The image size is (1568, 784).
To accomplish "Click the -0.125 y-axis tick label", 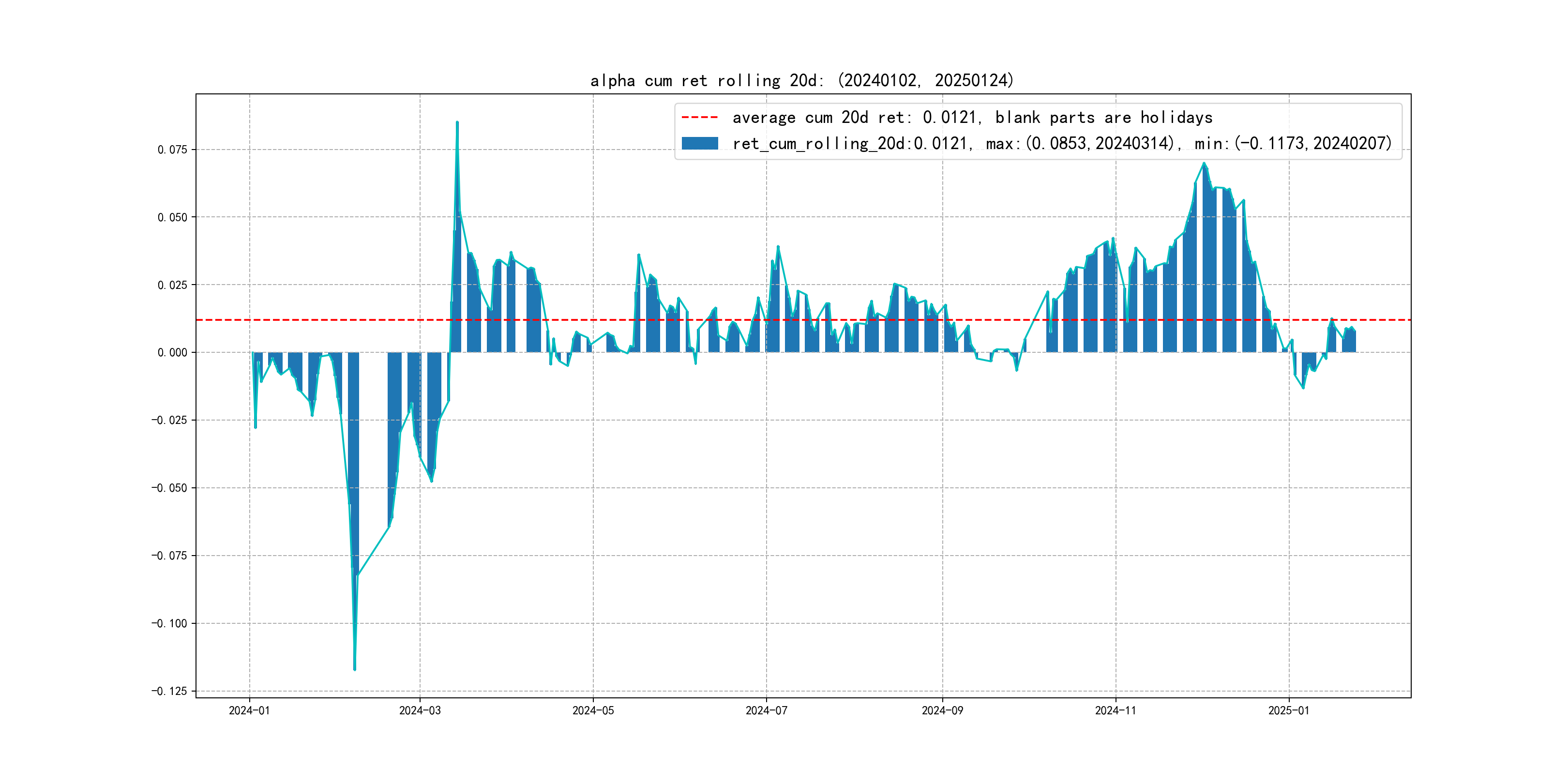I will 169,691.
